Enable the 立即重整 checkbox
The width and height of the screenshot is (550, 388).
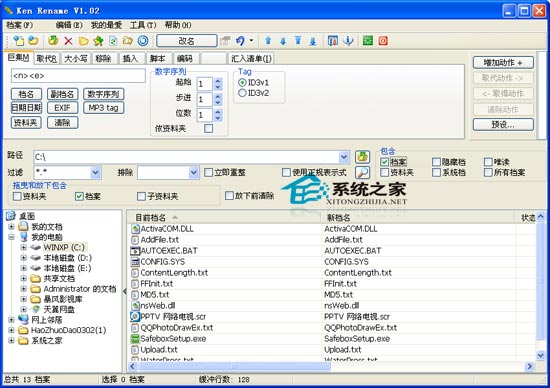pyautogui.click(x=208, y=172)
